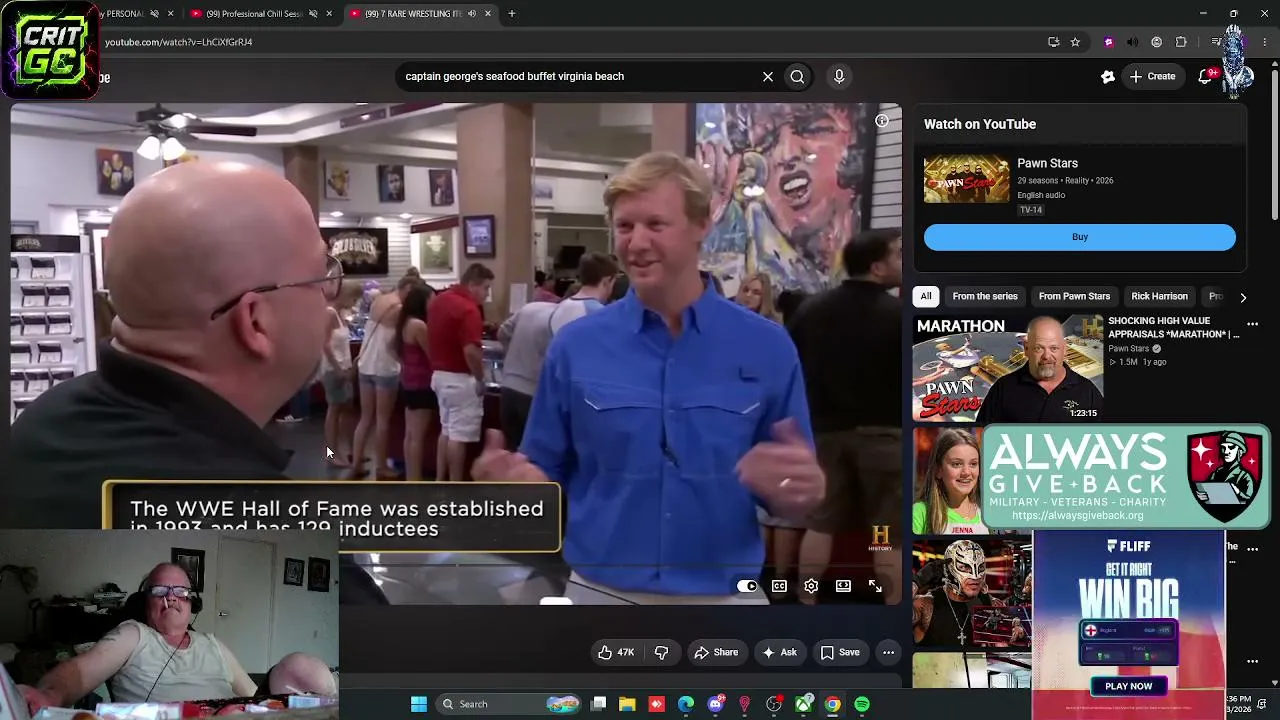Save the video to a playlist
The image size is (1280, 720).
840,652
